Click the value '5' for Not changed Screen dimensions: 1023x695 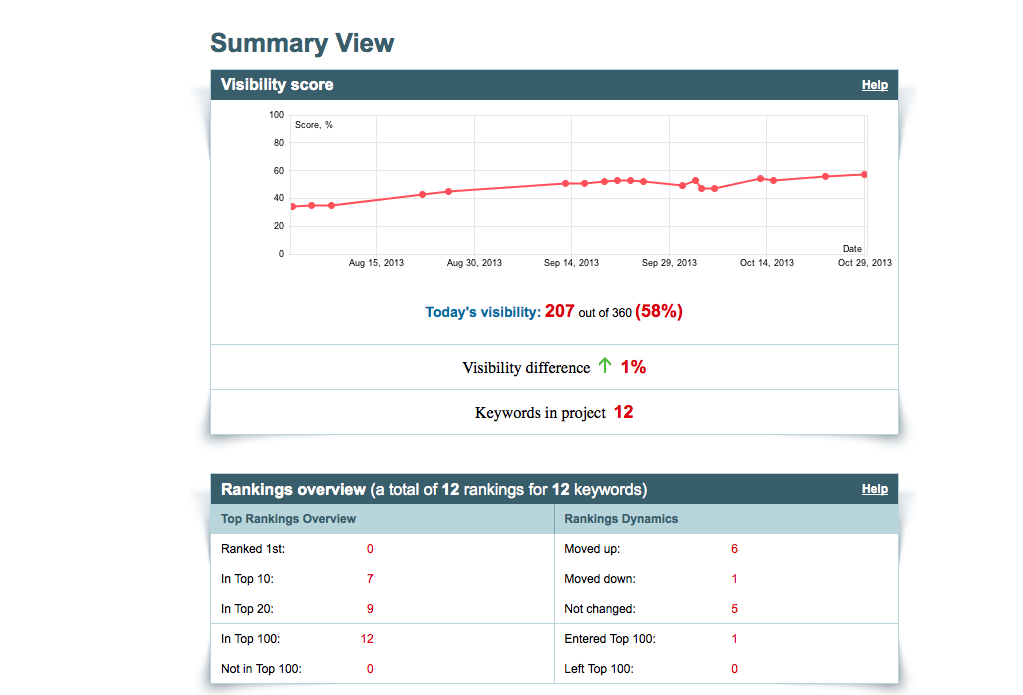point(734,609)
